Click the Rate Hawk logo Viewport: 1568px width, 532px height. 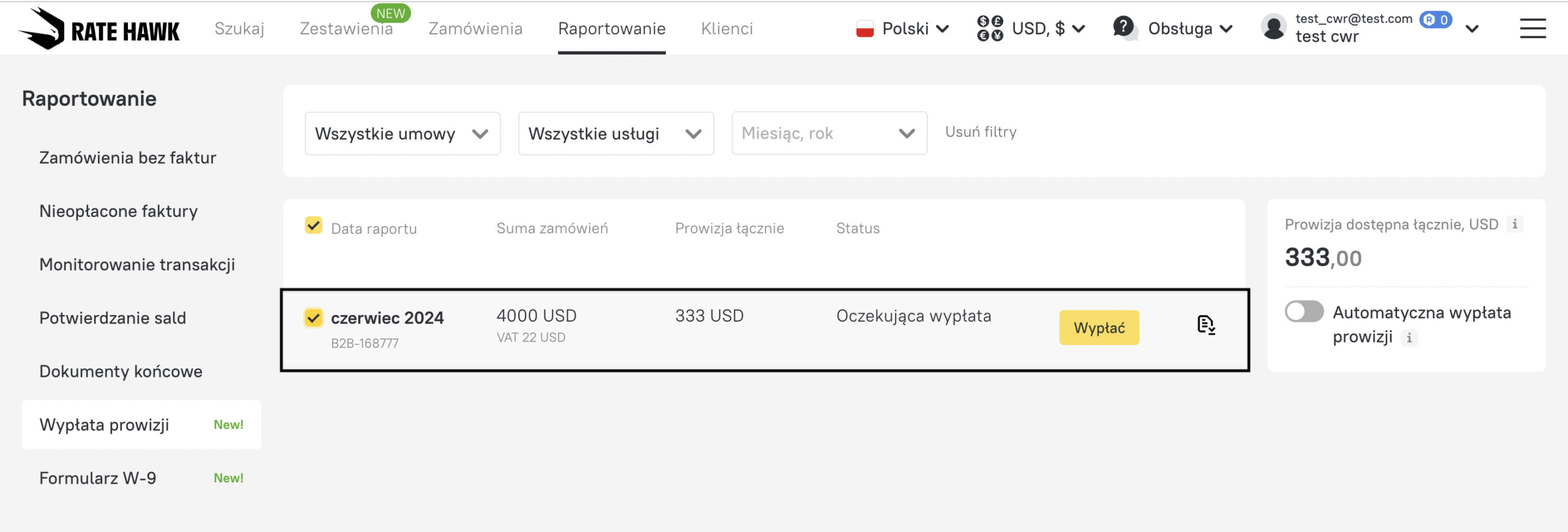(x=99, y=29)
